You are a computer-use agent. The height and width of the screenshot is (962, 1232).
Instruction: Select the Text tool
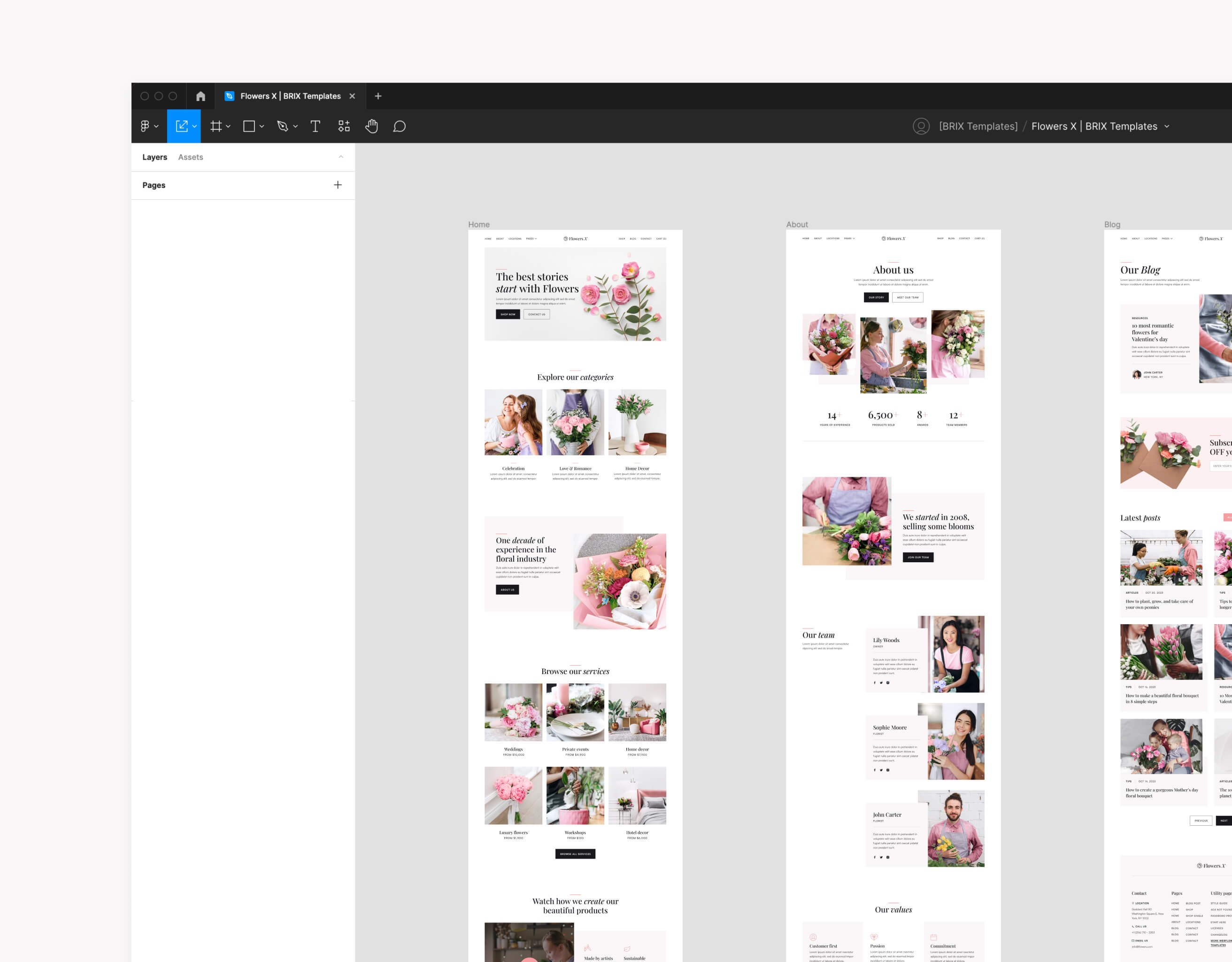point(316,126)
